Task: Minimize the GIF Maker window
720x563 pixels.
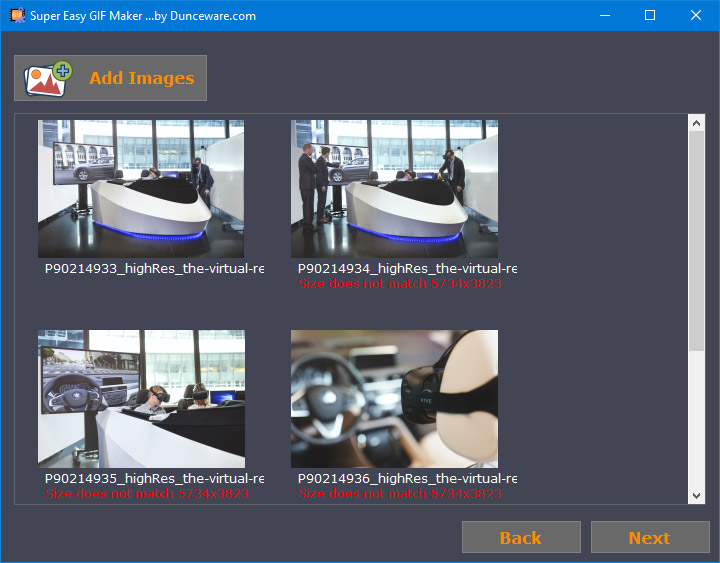Action: click(605, 16)
